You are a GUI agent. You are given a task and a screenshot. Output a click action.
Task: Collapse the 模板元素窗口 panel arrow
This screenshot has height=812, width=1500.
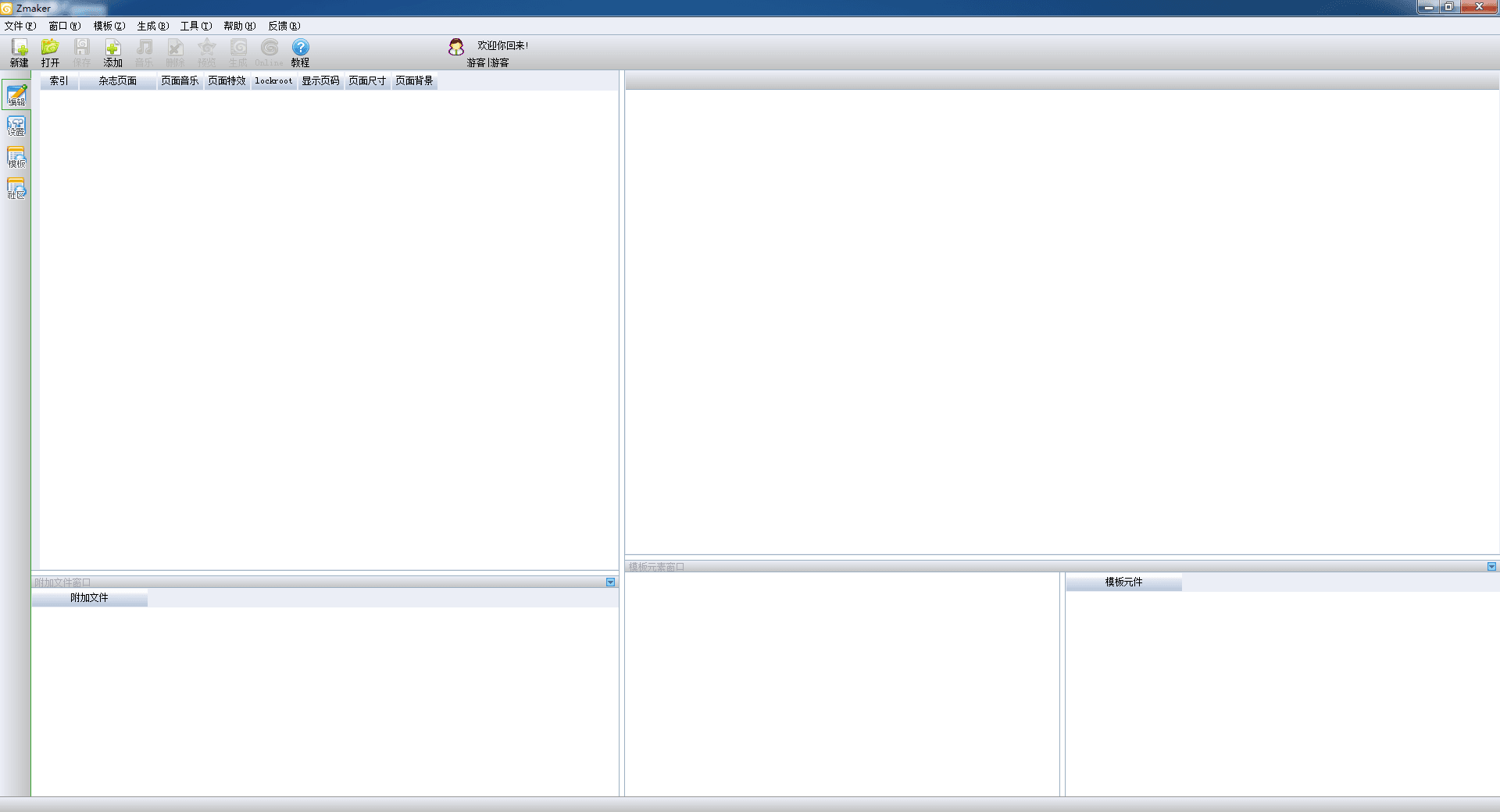pos(1491,567)
